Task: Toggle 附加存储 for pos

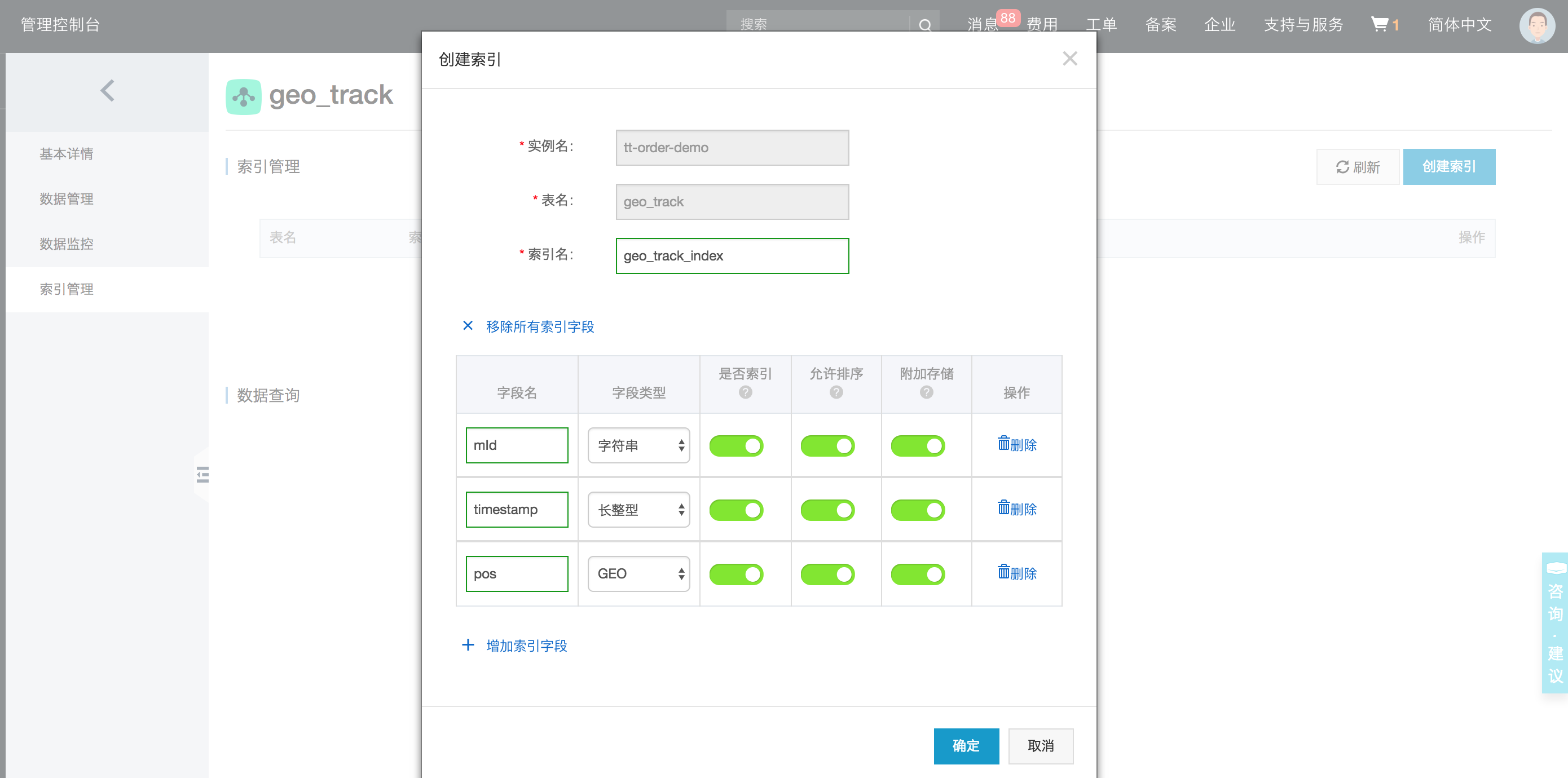Action: [917, 574]
